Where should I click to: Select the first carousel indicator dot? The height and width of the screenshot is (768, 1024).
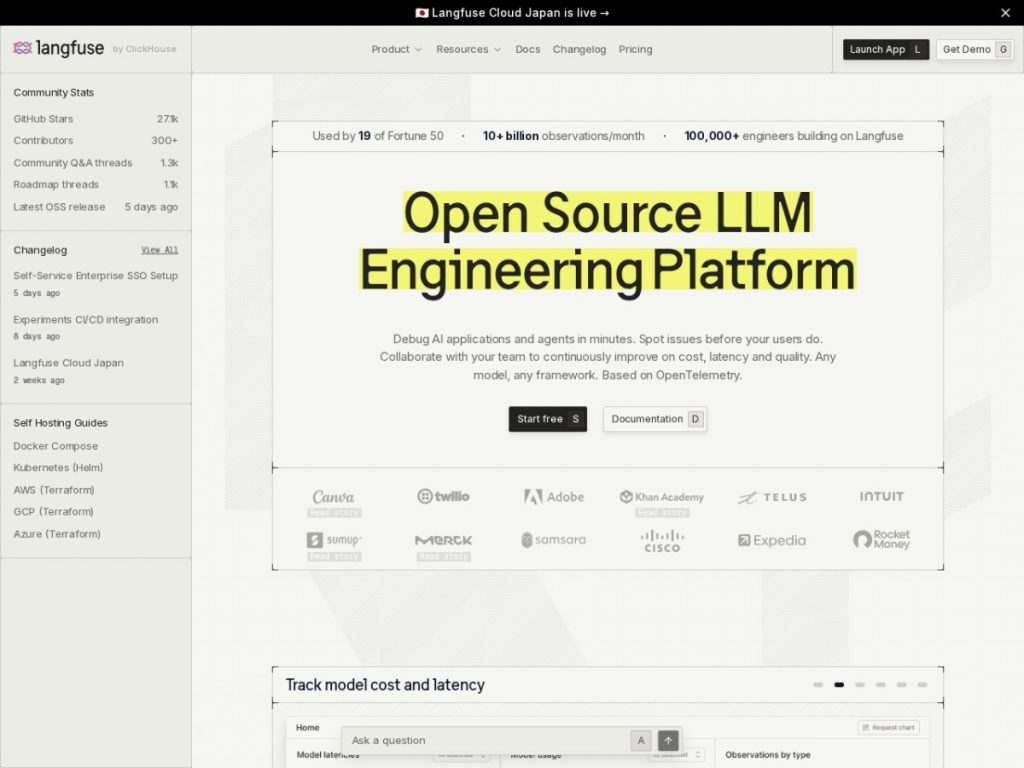818,684
